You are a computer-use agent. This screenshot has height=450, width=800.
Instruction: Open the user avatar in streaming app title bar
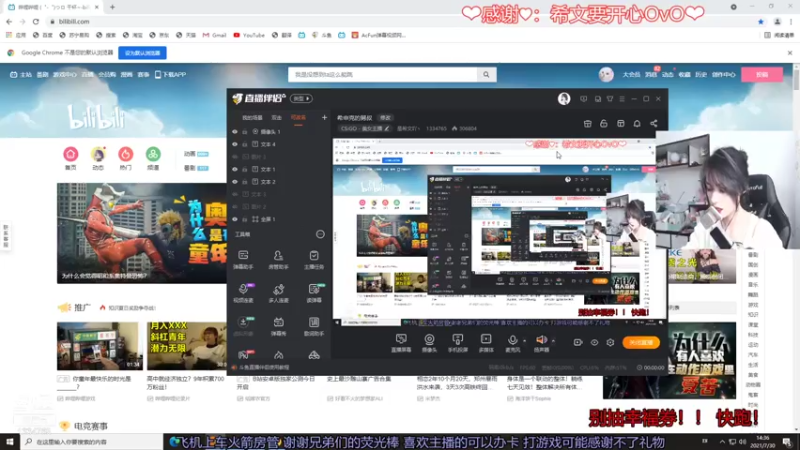pos(564,98)
